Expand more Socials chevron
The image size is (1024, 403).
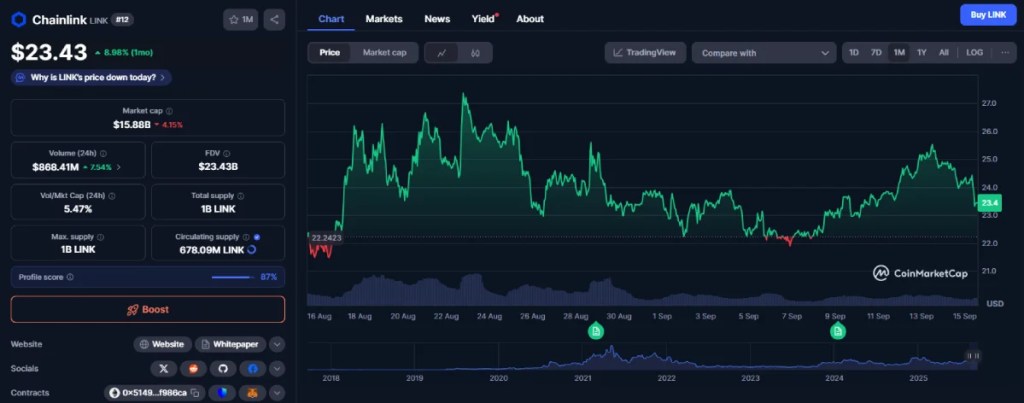point(277,369)
